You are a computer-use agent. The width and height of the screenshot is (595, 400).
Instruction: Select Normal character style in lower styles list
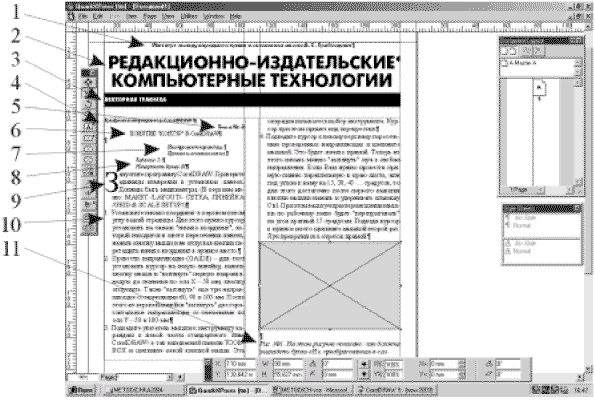[521, 251]
